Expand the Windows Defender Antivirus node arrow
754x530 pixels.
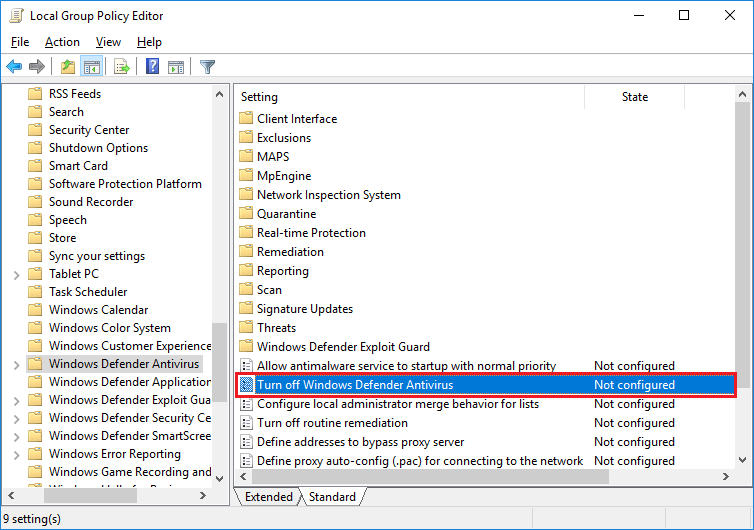coord(16,365)
